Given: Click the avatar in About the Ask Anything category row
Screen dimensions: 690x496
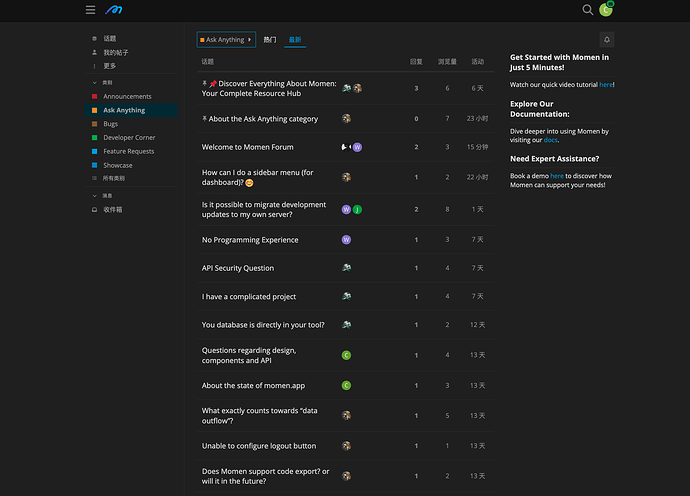Looking at the screenshot, I should tap(346, 118).
